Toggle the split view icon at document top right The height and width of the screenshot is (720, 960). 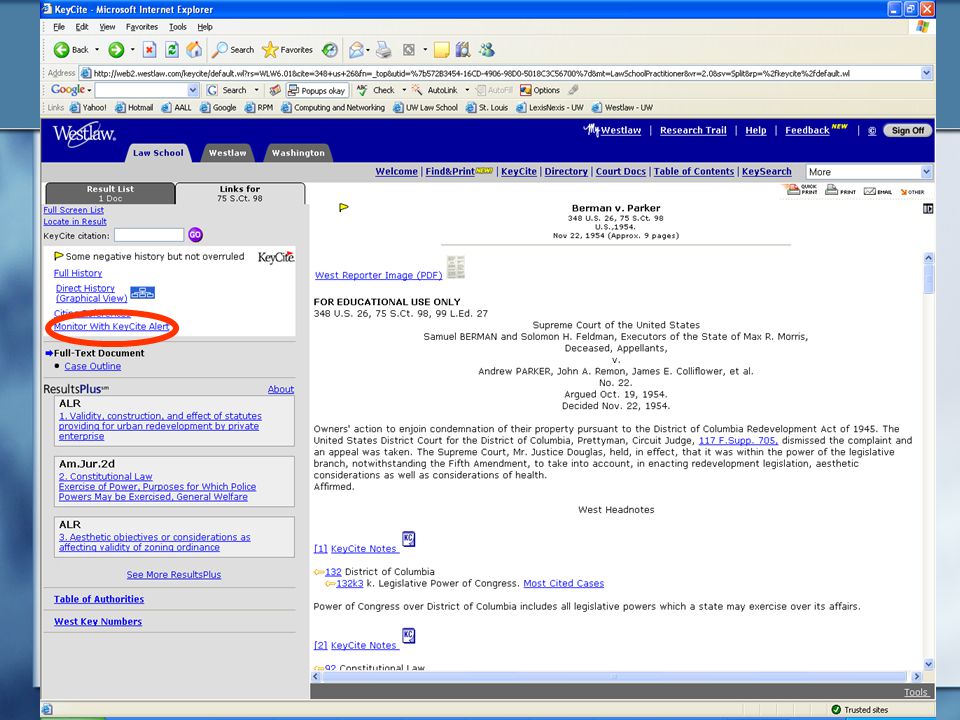[x=928, y=209]
